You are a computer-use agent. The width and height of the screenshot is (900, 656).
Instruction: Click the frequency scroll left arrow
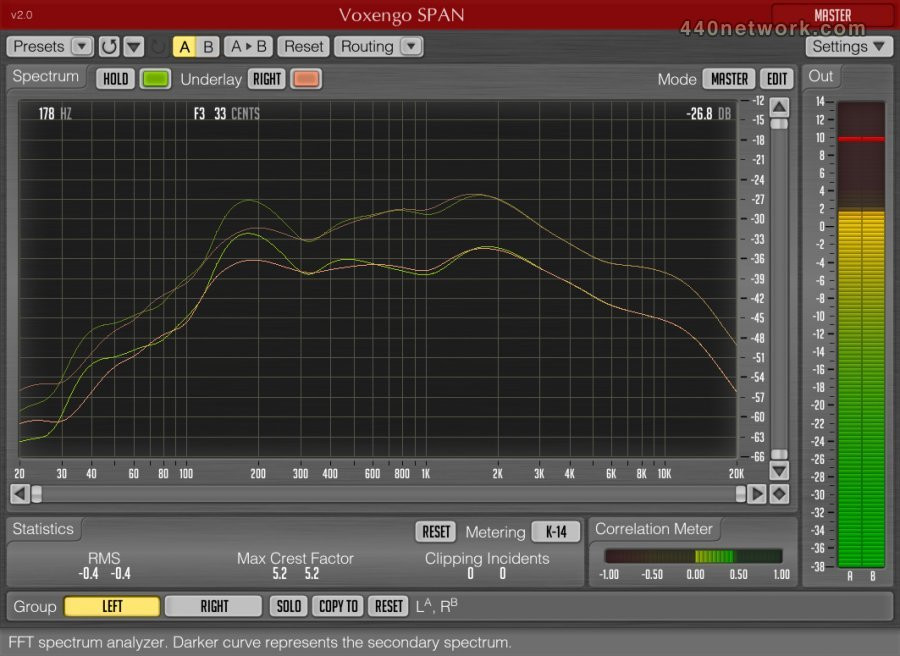pyautogui.click(x=20, y=494)
